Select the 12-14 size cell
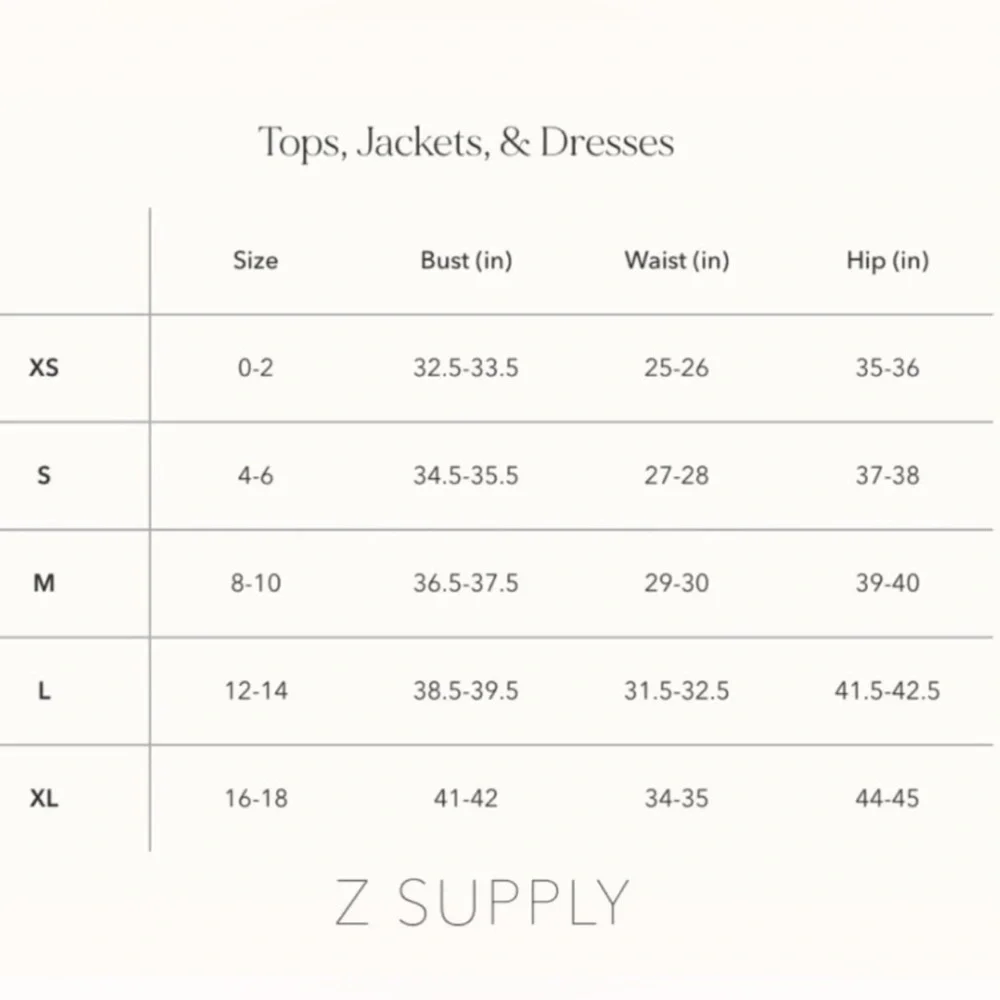Viewport: 1000px width, 1000px height. coord(256,691)
